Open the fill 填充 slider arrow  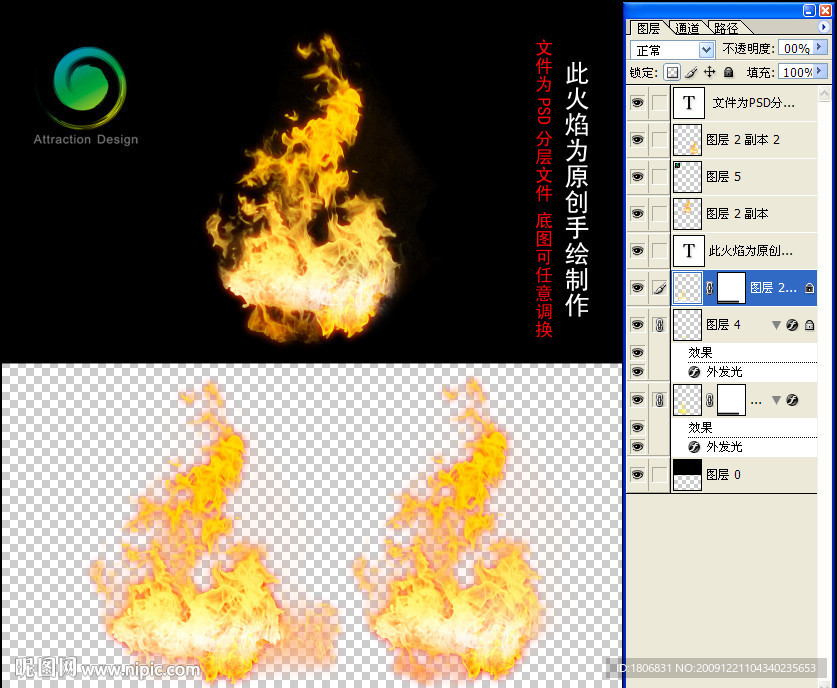click(821, 72)
